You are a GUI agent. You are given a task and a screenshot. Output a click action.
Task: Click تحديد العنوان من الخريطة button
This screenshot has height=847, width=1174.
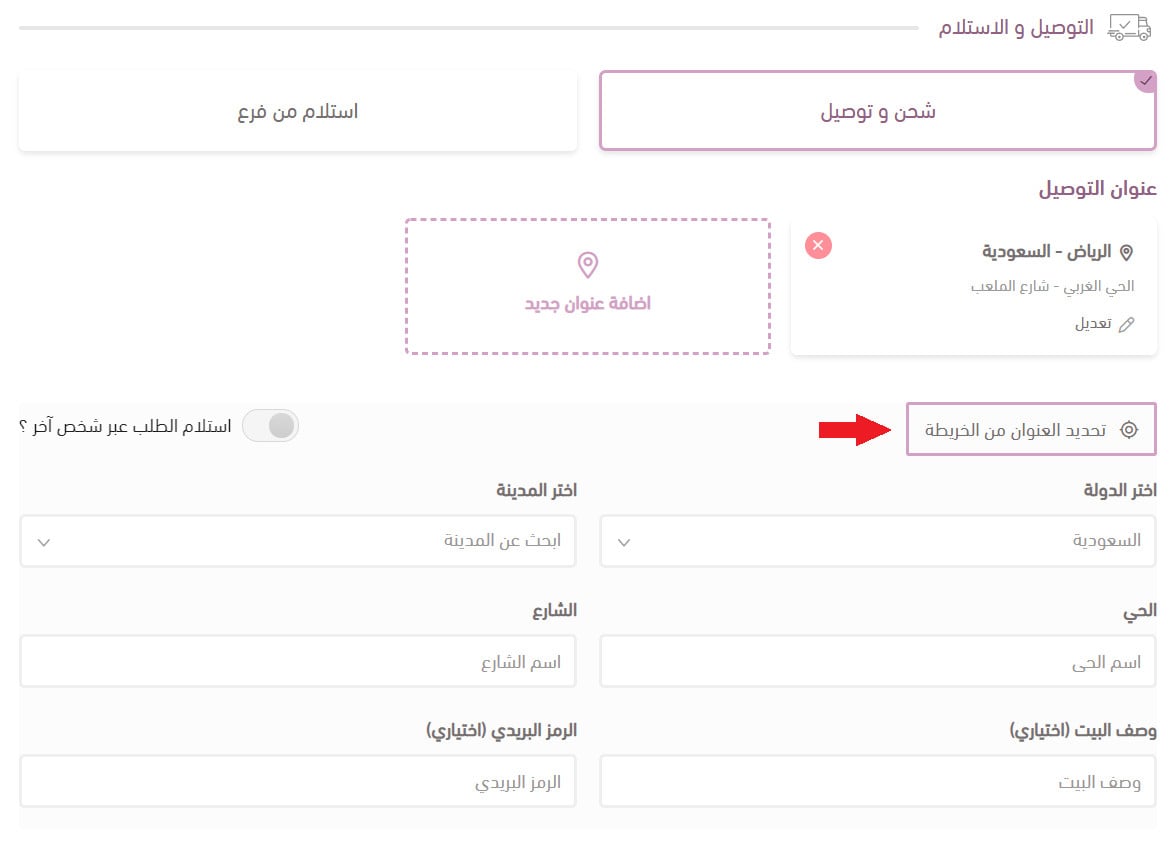(x=1030, y=430)
